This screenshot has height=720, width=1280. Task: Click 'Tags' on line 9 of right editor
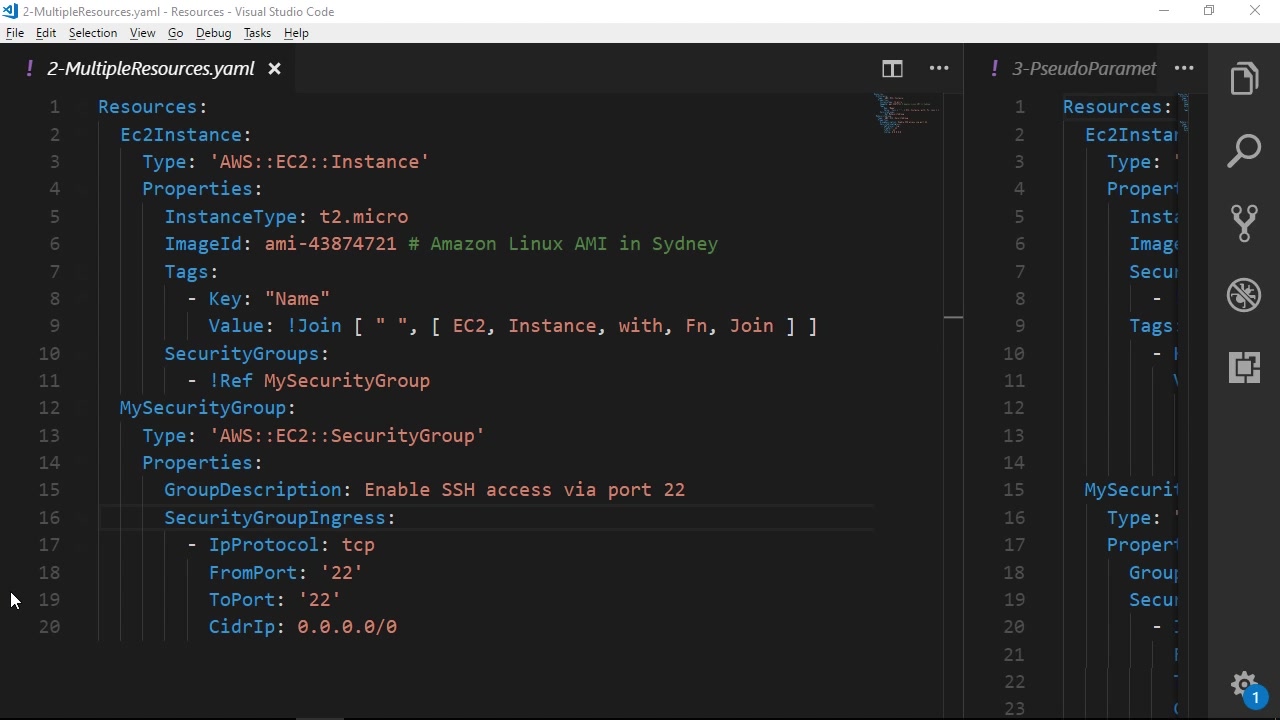click(1151, 326)
